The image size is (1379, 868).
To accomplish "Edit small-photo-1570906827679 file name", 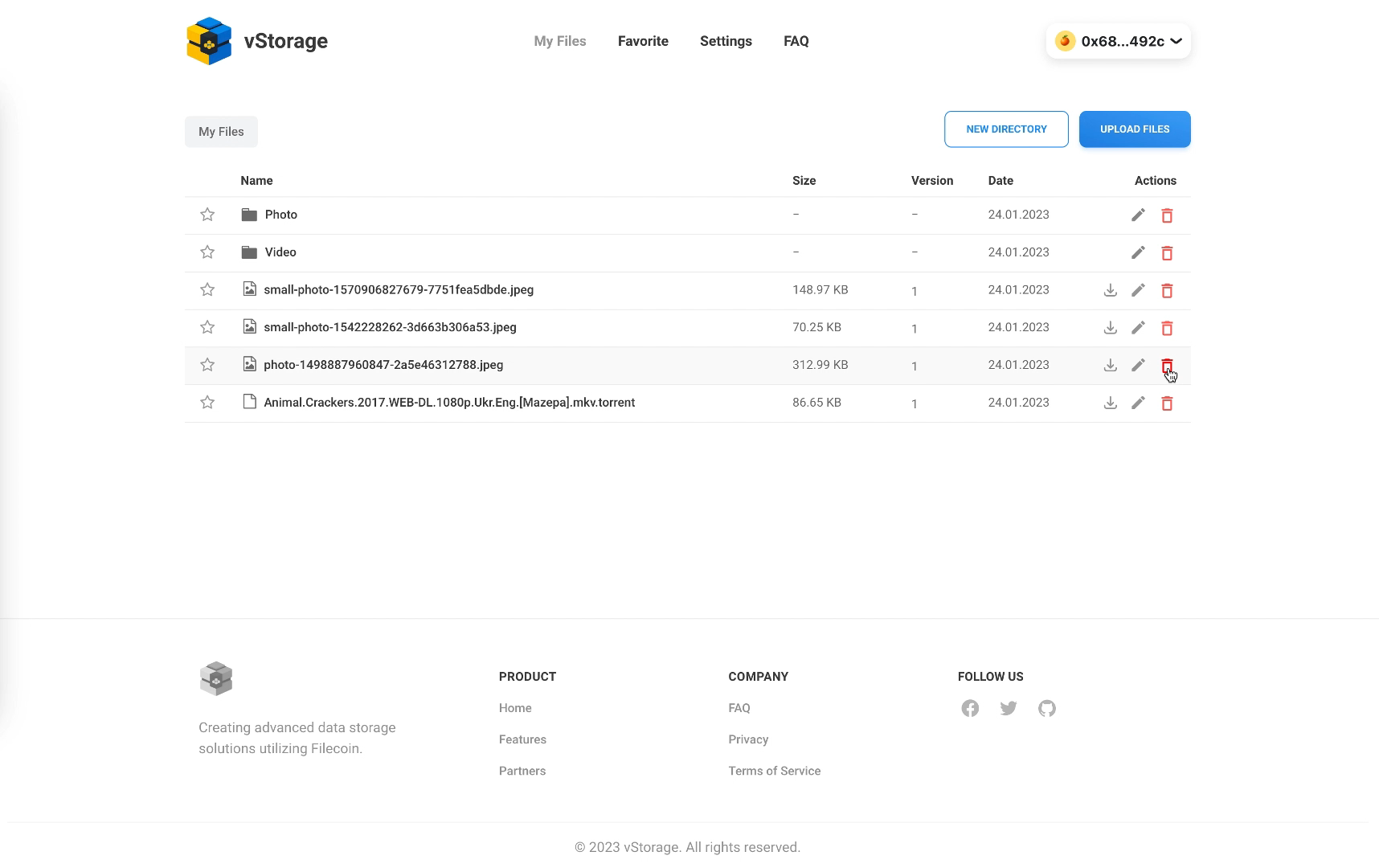I will tap(1138, 290).
